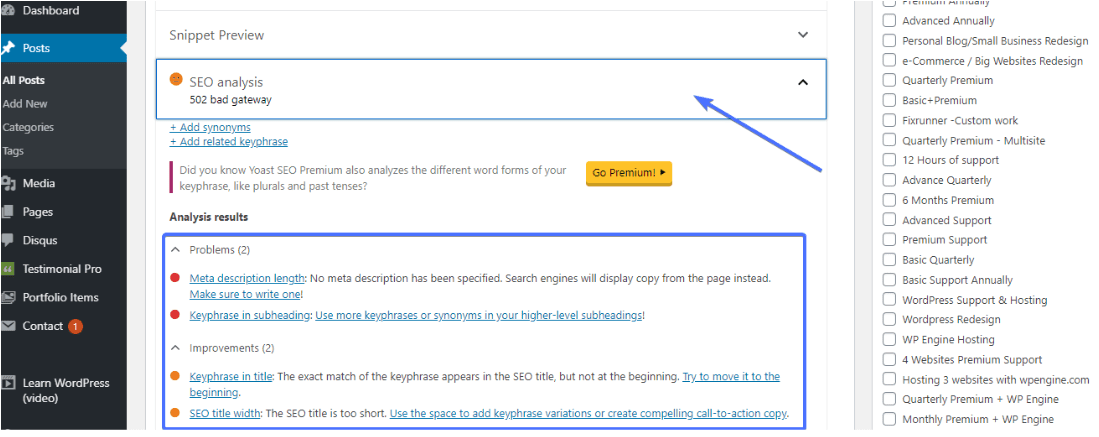Viewport: 1099px width, 437px height.
Task: Tick the Premium Support checkbox
Action: point(889,240)
